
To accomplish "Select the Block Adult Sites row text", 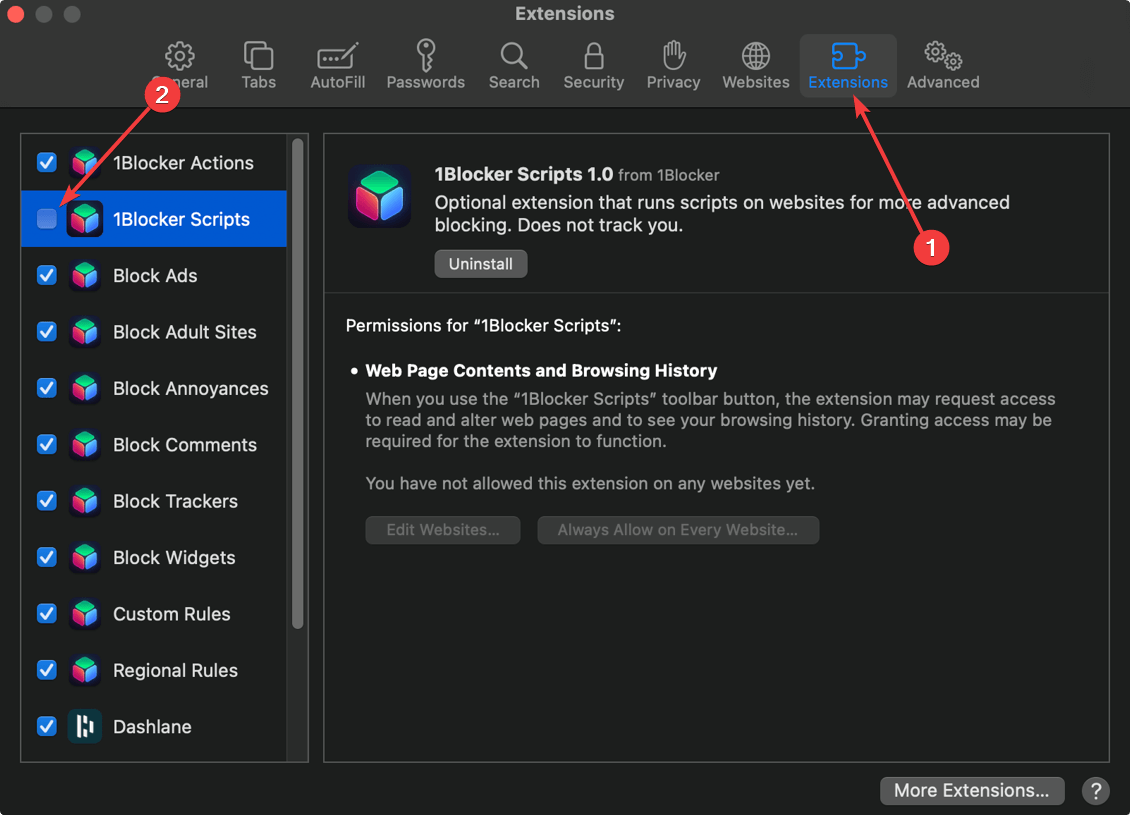I will click(184, 332).
